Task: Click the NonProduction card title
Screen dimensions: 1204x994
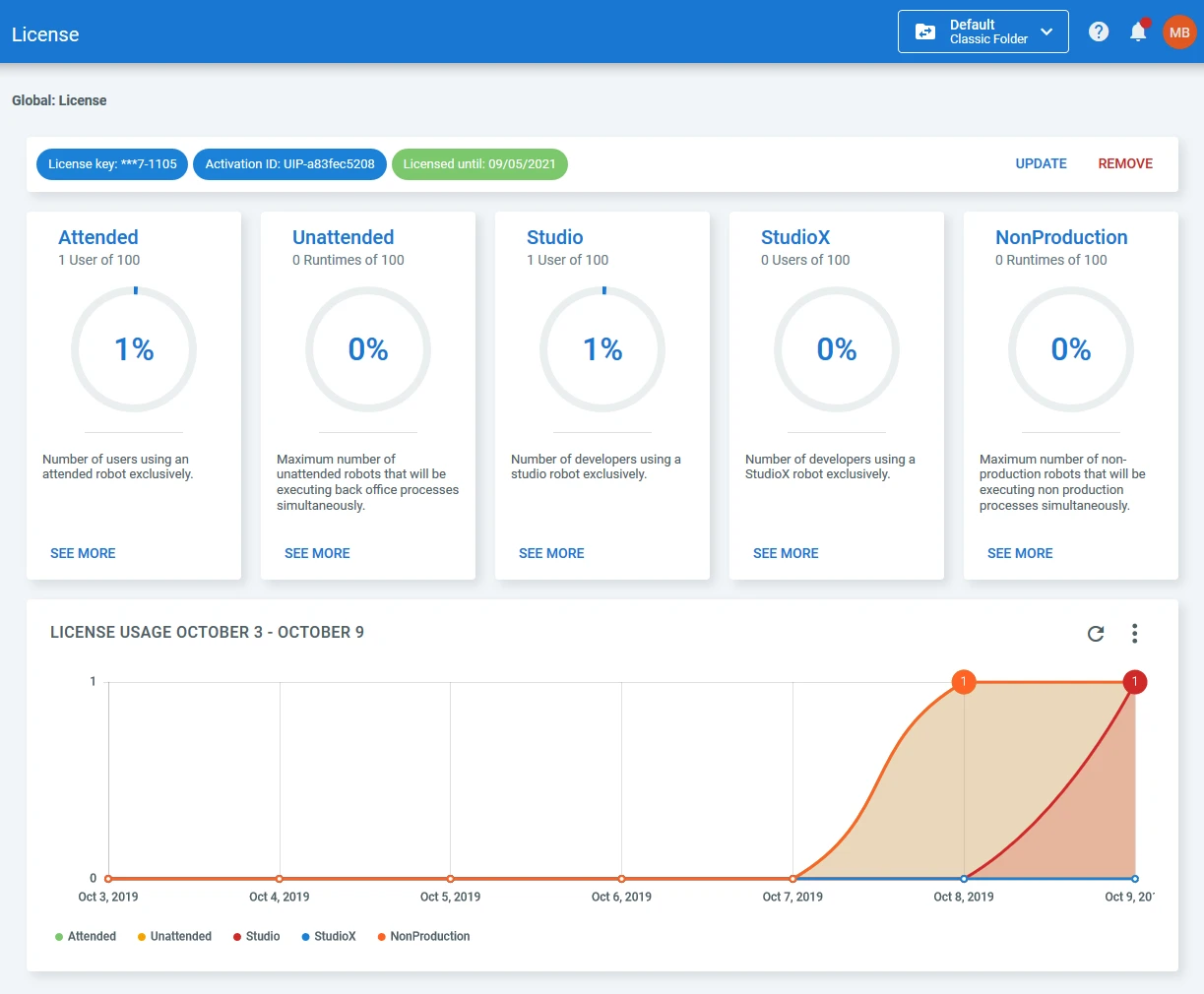Action: pos(1061,237)
